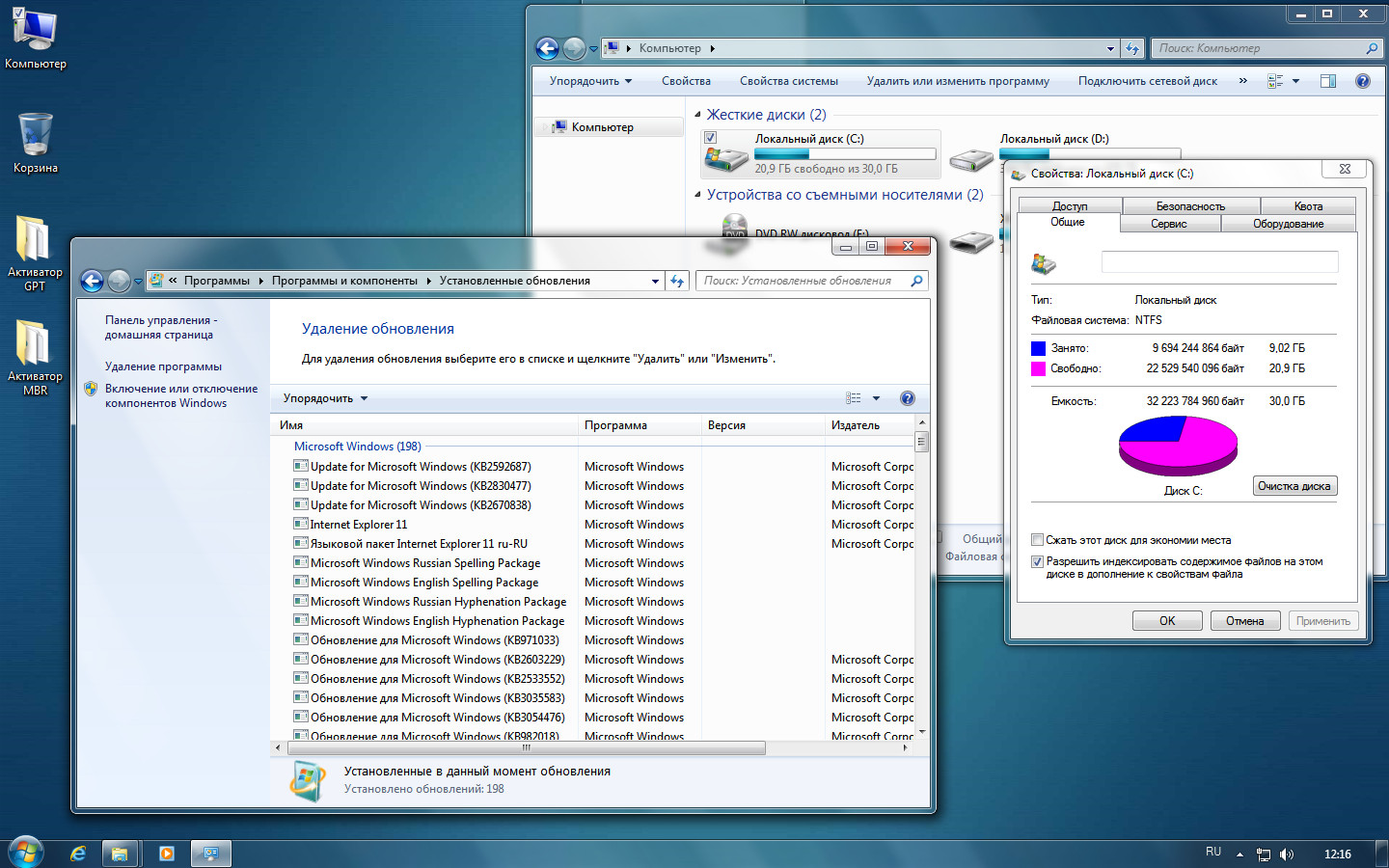Open the Активатор MBR folder icon
Viewport: 1389px width, 868px height.
[x=35, y=357]
